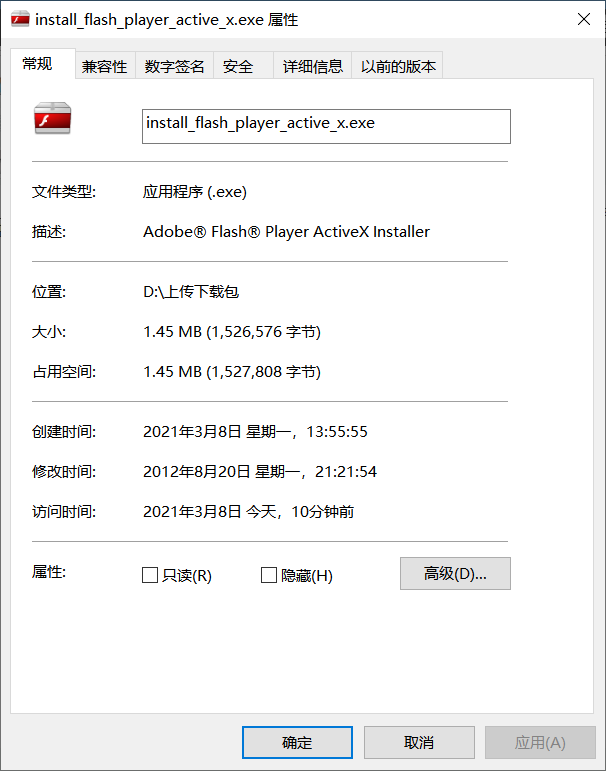Open the 以前的版本 tab
The image size is (606, 771).
pyautogui.click(x=398, y=66)
